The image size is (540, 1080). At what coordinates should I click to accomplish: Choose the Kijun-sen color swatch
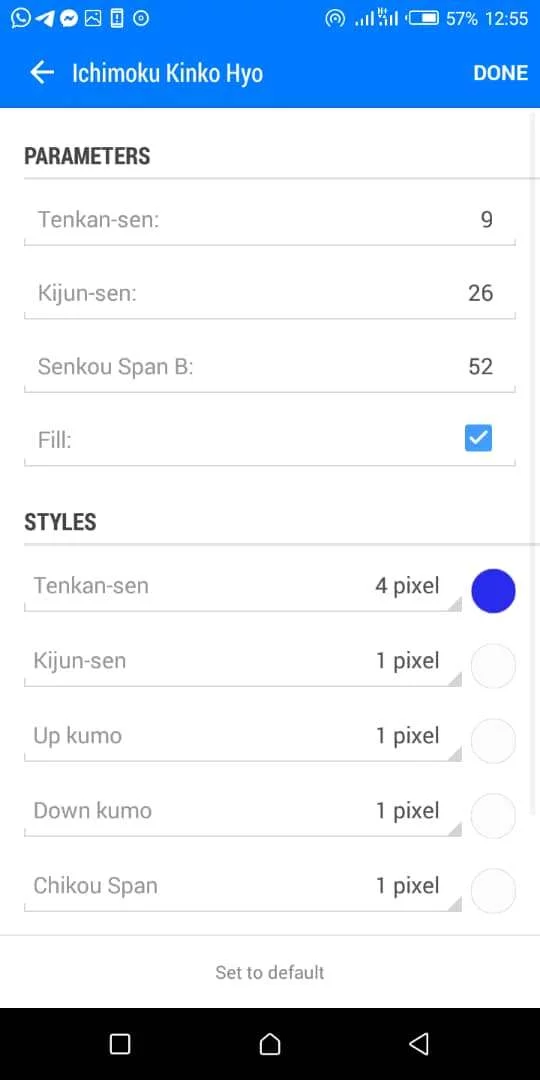coord(493,666)
